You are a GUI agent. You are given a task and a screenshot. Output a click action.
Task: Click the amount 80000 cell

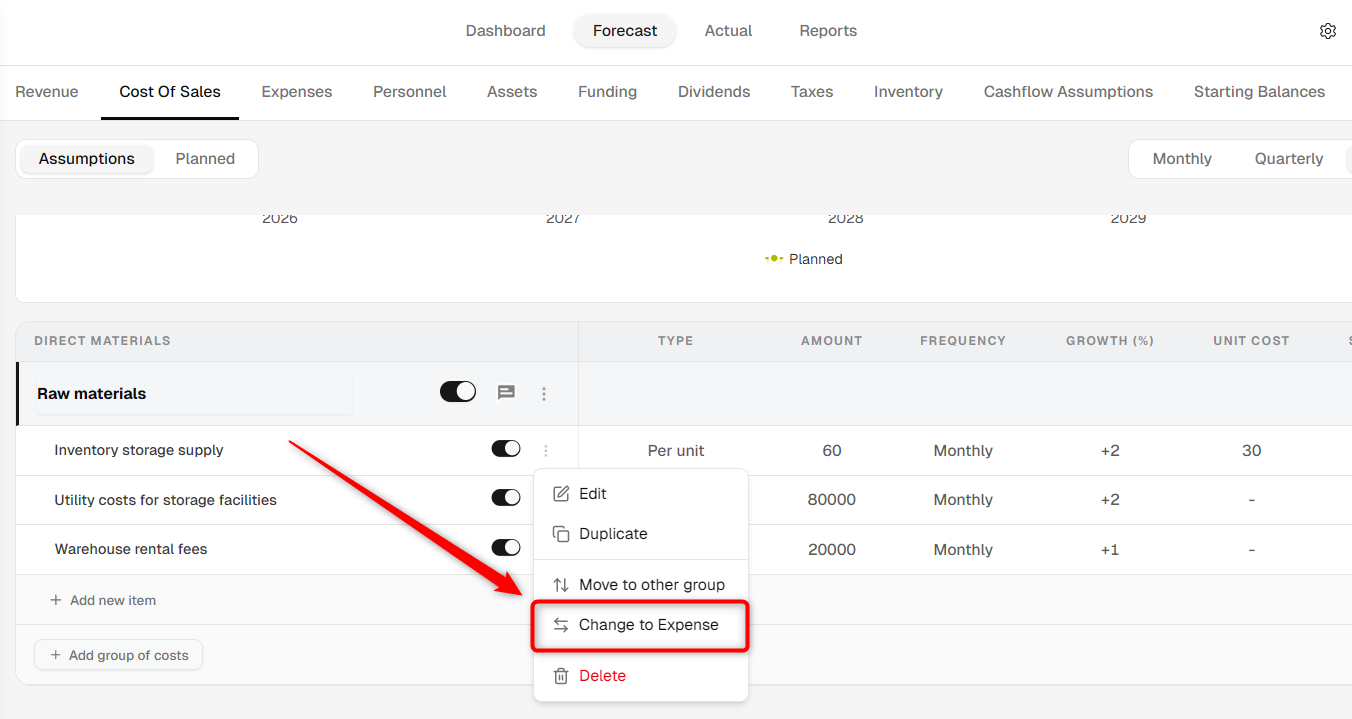[832, 500]
